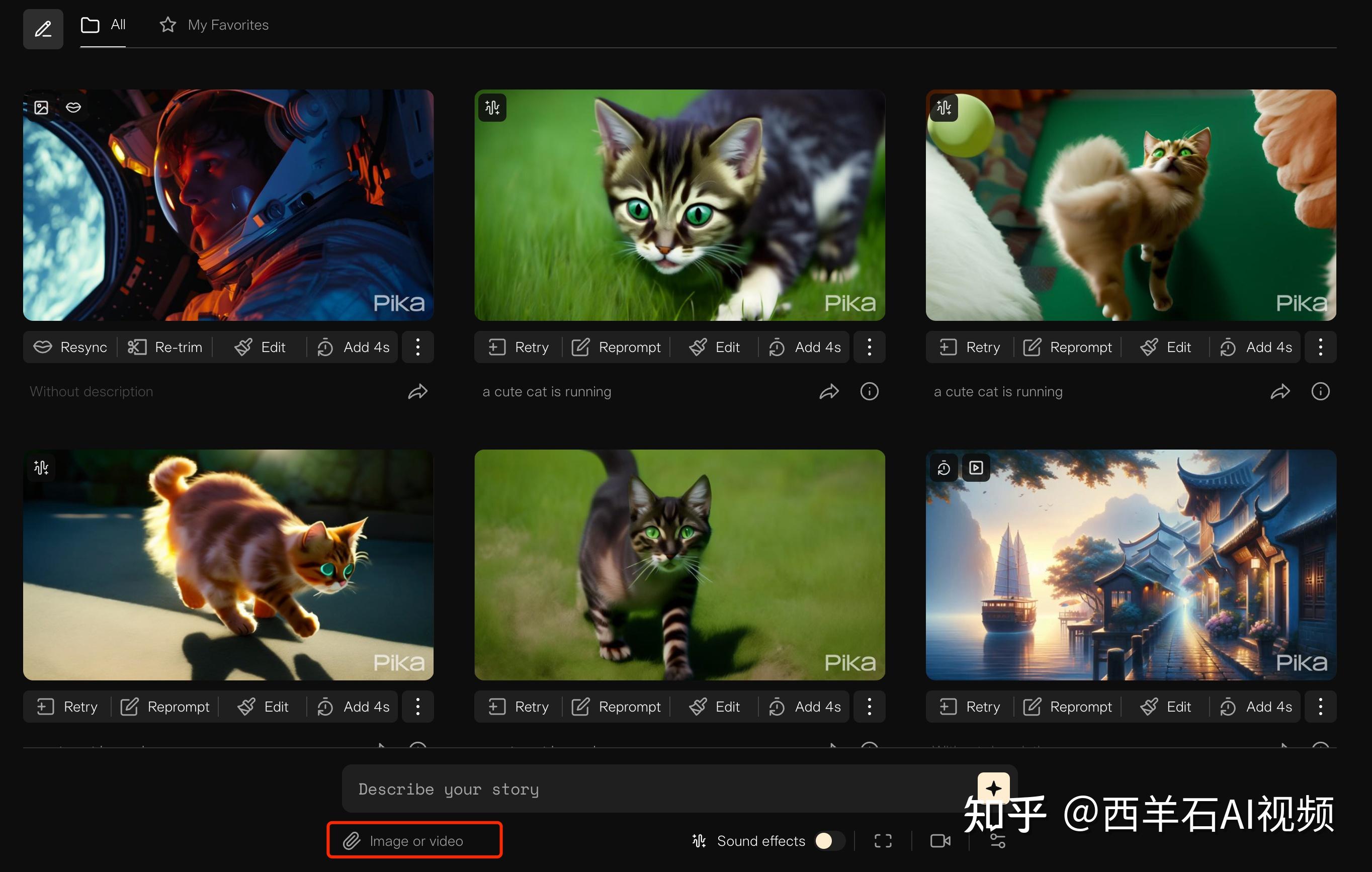Click Re-trim on the astronaut video
The width and height of the screenshot is (1372, 872).
point(165,347)
